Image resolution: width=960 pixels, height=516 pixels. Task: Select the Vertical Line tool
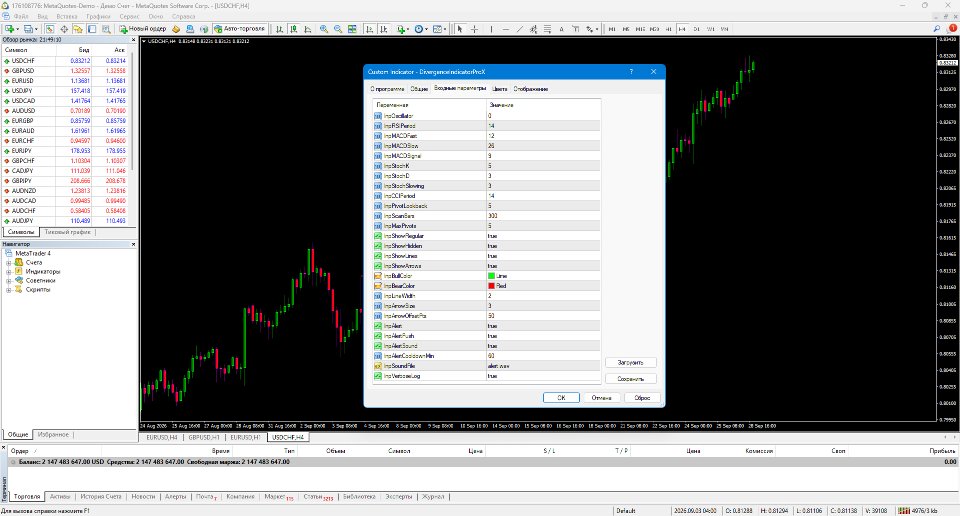(x=491, y=29)
